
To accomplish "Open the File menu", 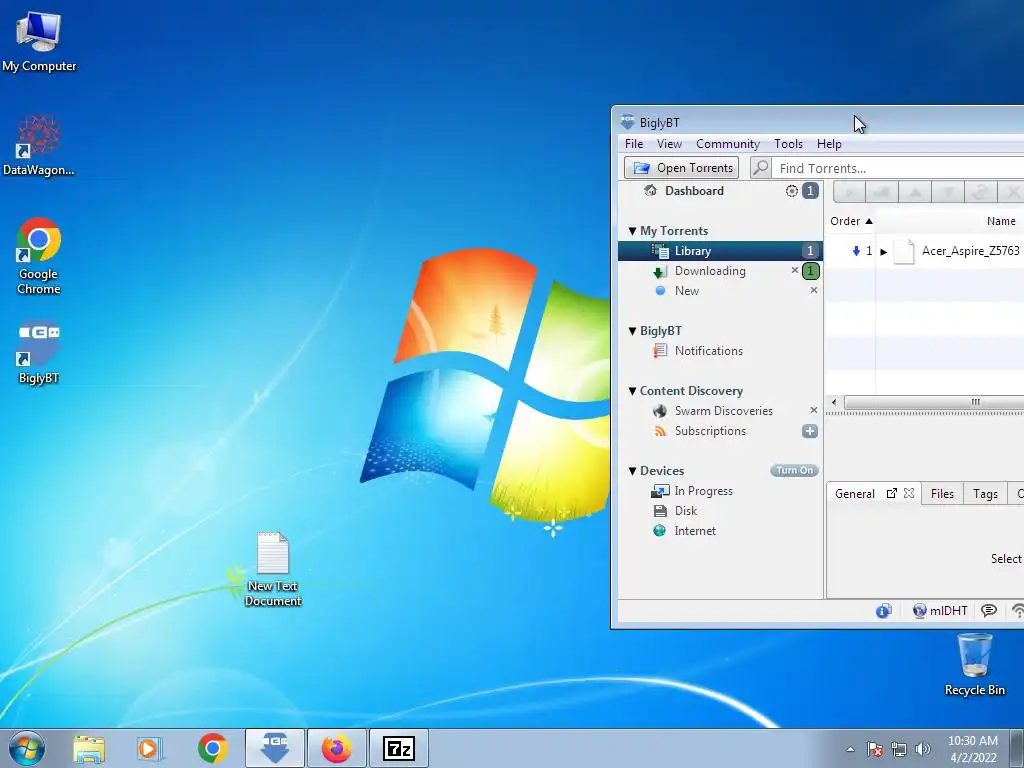I will [633, 144].
